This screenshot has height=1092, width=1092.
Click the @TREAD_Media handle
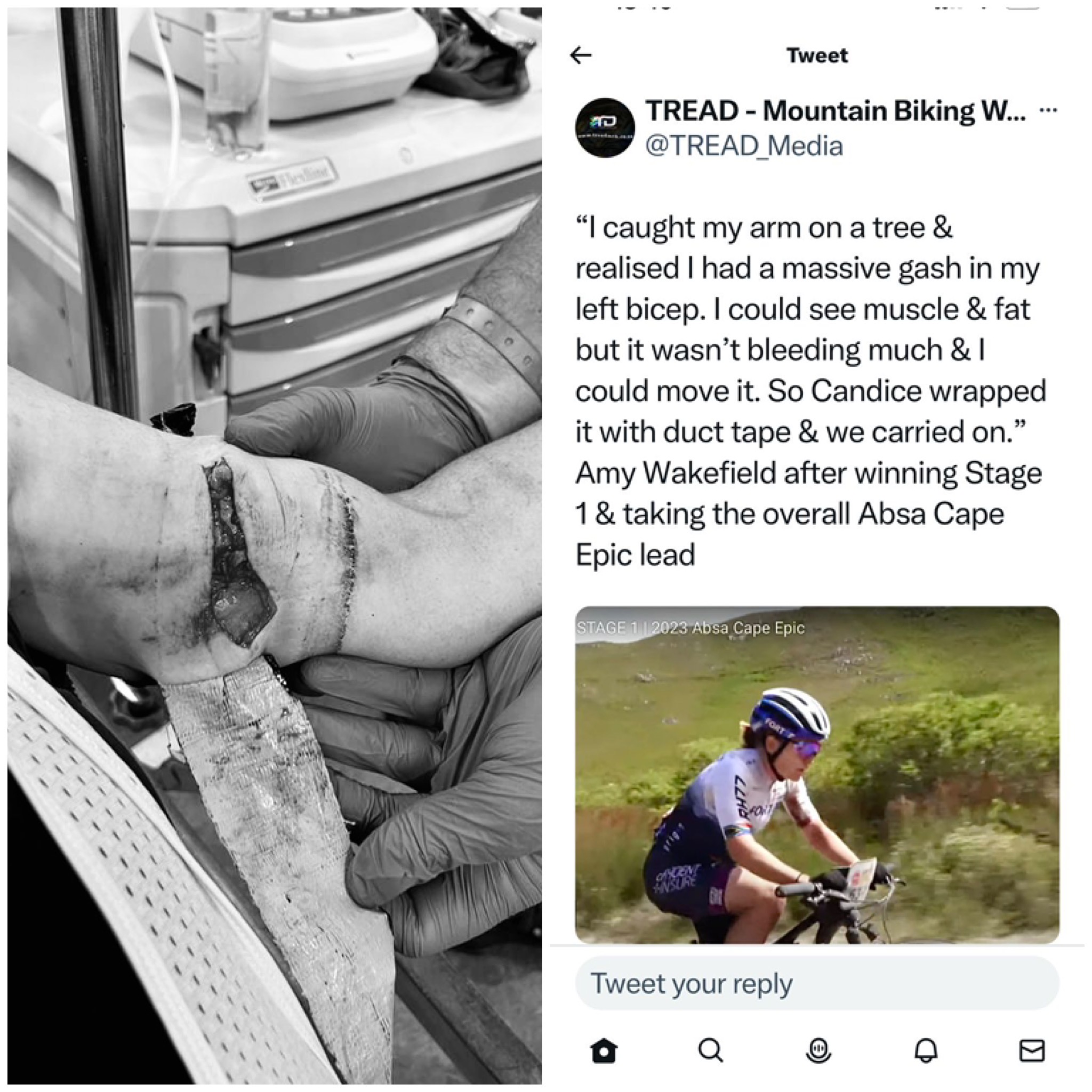click(744, 146)
